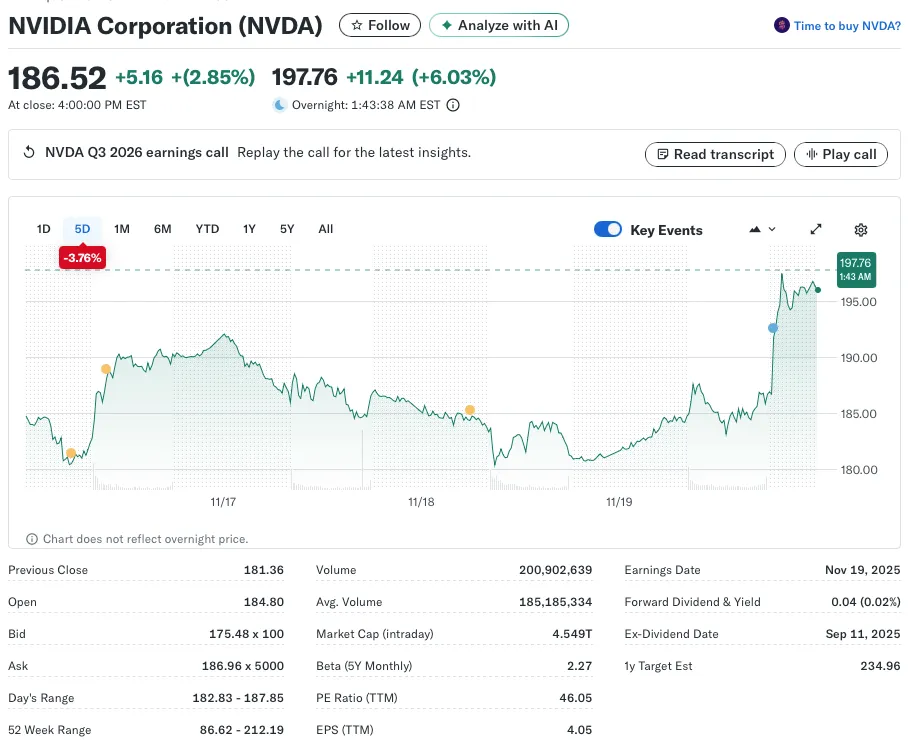Select the YTD chart range
916x754 pixels.
tap(207, 229)
